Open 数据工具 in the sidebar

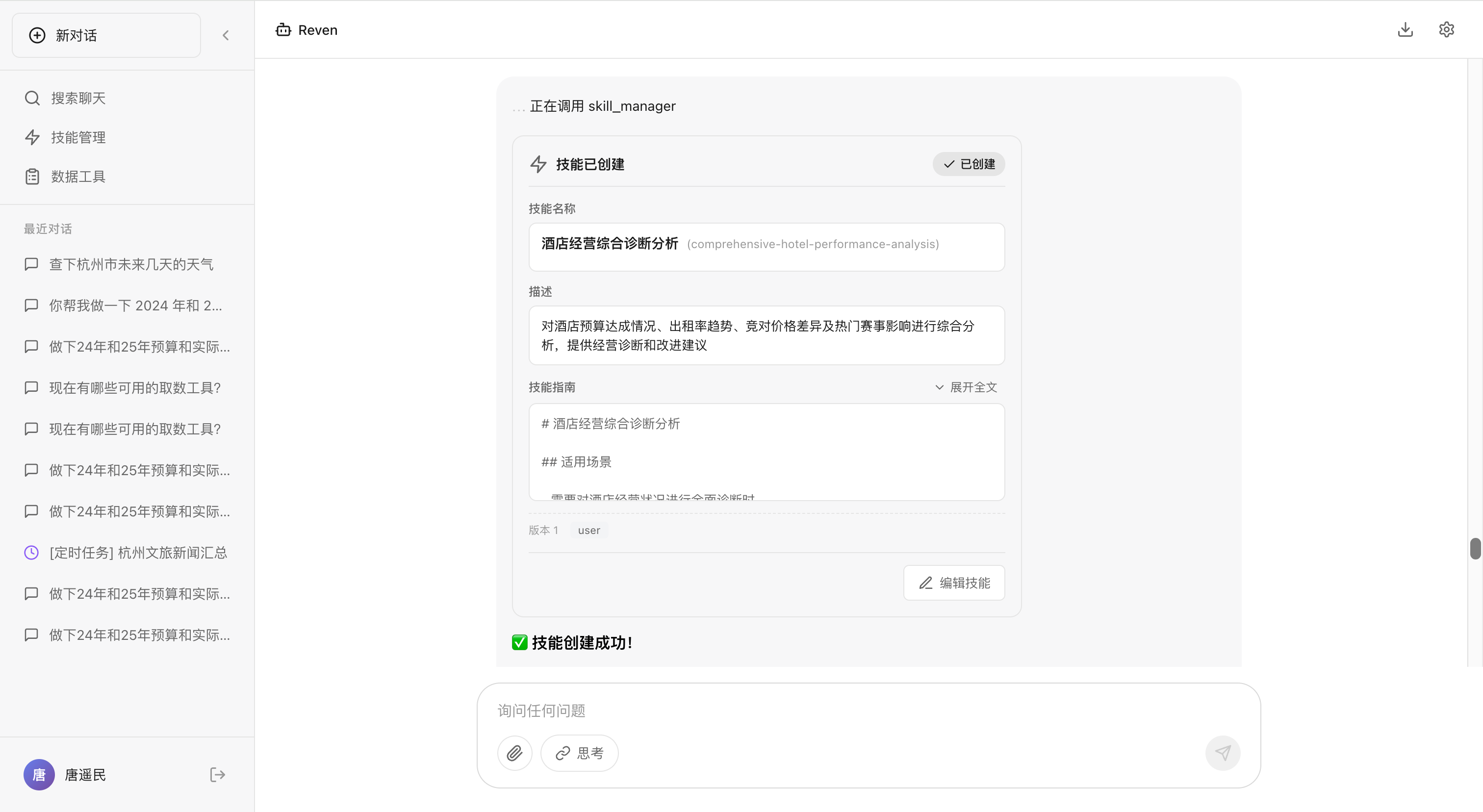coord(77,176)
